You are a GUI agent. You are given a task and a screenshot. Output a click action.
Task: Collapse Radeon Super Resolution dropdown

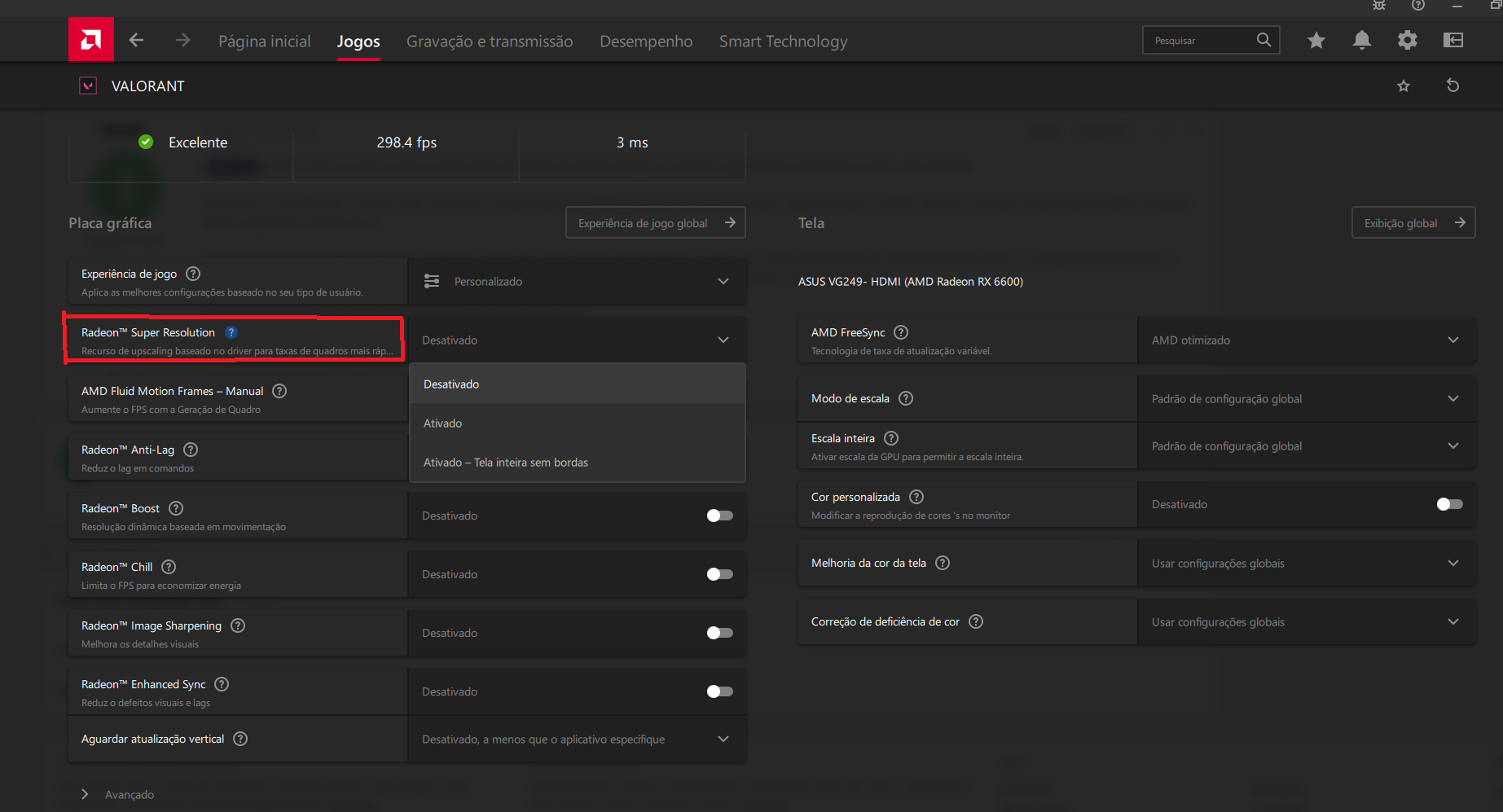[x=577, y=340]
